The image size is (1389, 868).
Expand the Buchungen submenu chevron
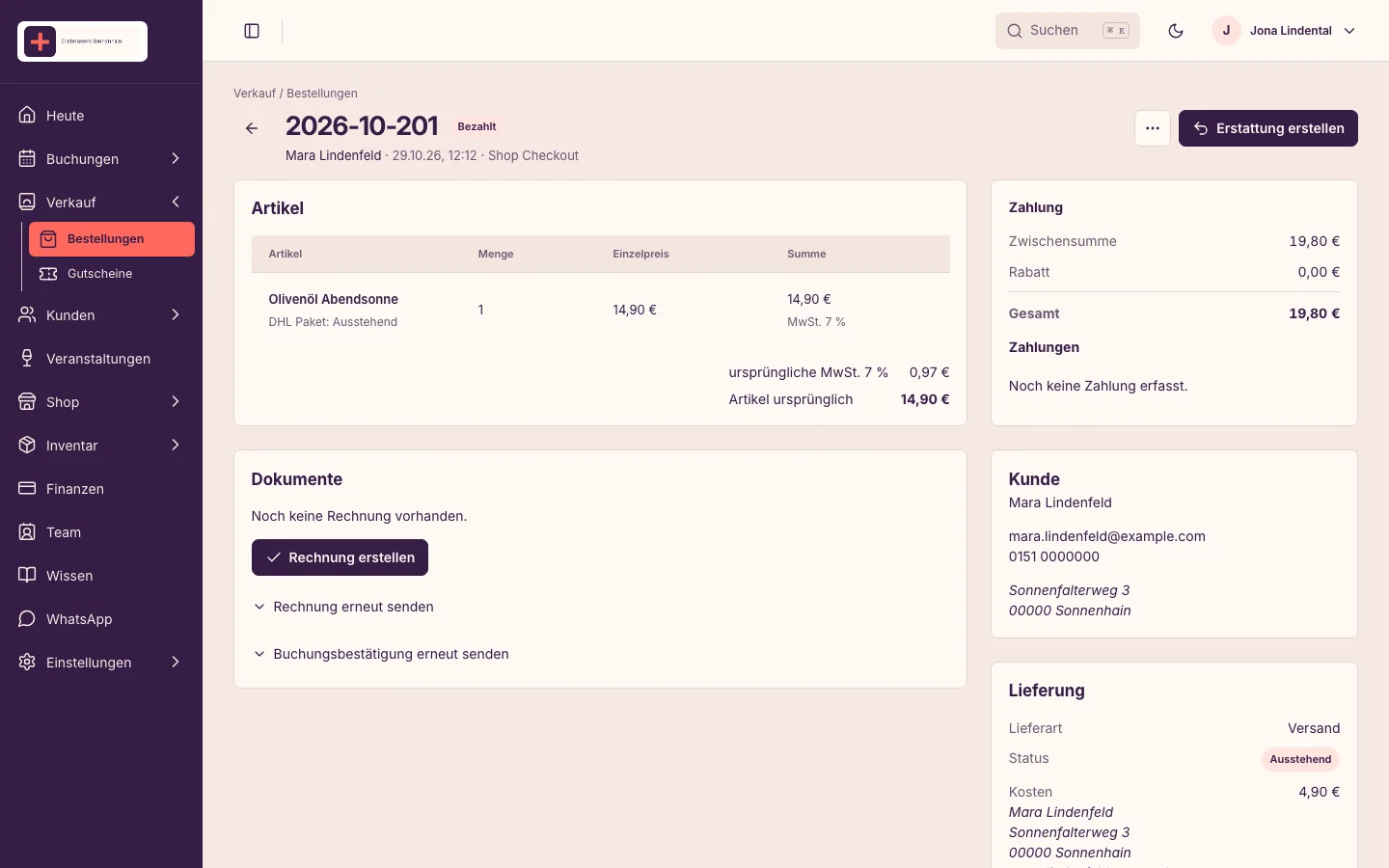176,158
